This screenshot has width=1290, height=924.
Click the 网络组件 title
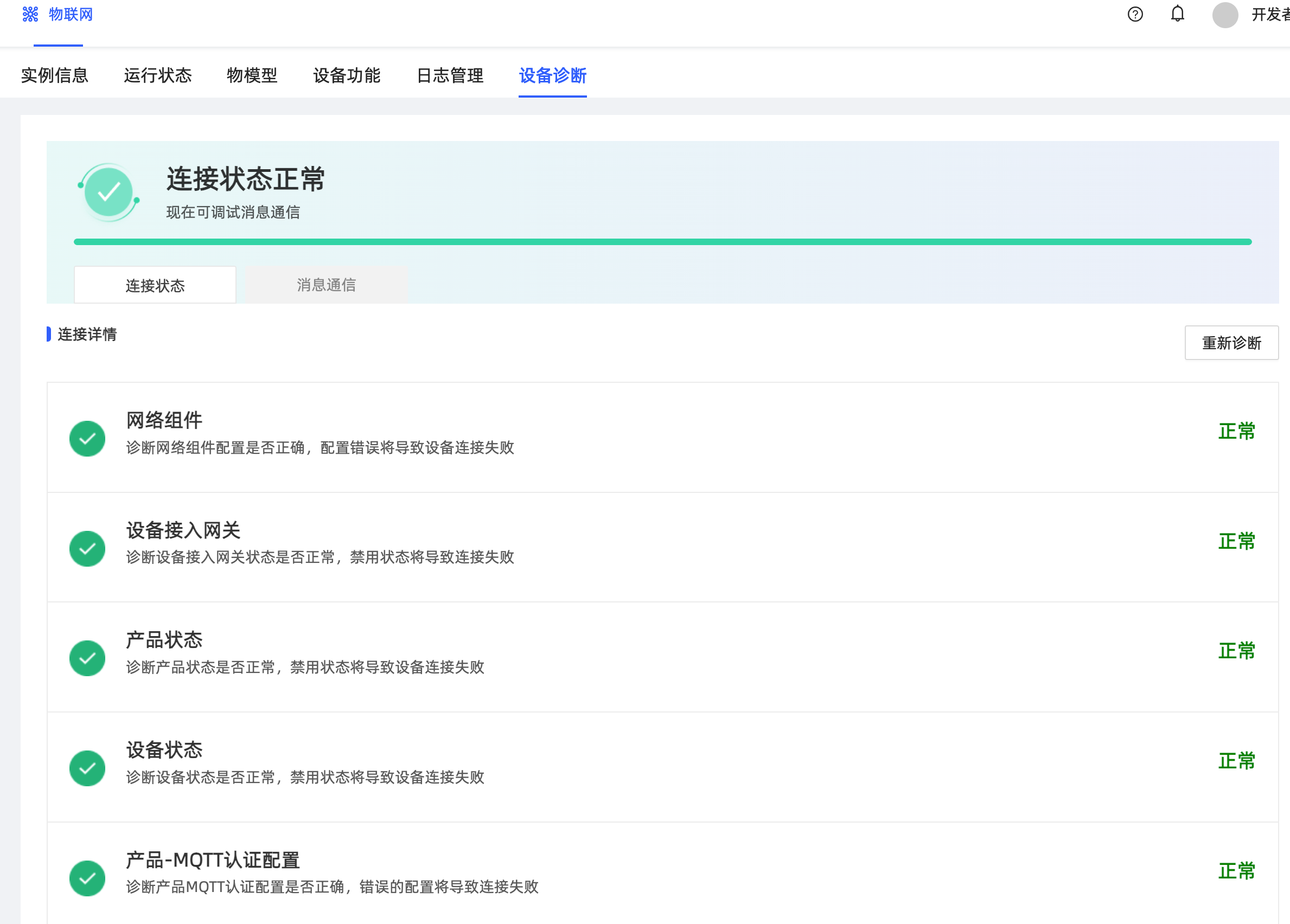(164, 420)
